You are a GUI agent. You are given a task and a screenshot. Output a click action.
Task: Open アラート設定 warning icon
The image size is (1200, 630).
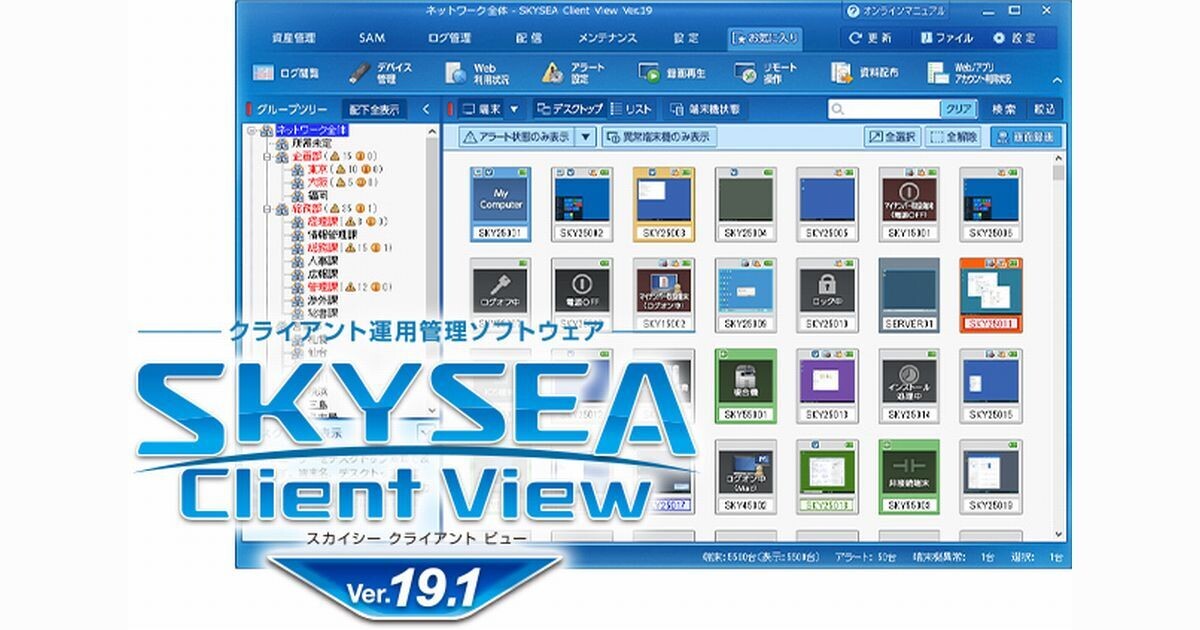point(552,73)
